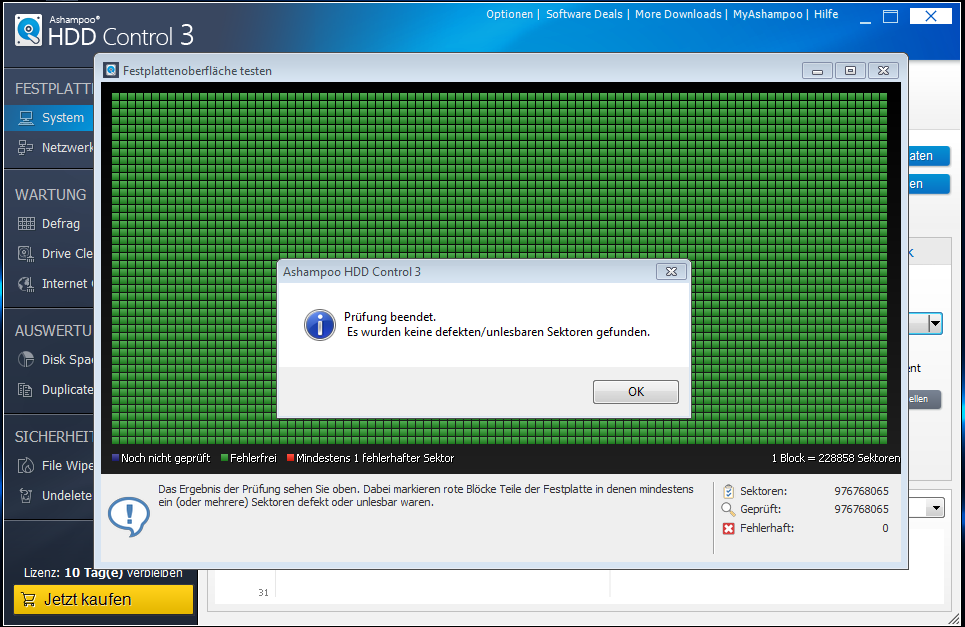Click the shopping cart icon on Jetzt kaufen
Screen dimensions: 965x627
pyautogui.click(x=28, y=599)
